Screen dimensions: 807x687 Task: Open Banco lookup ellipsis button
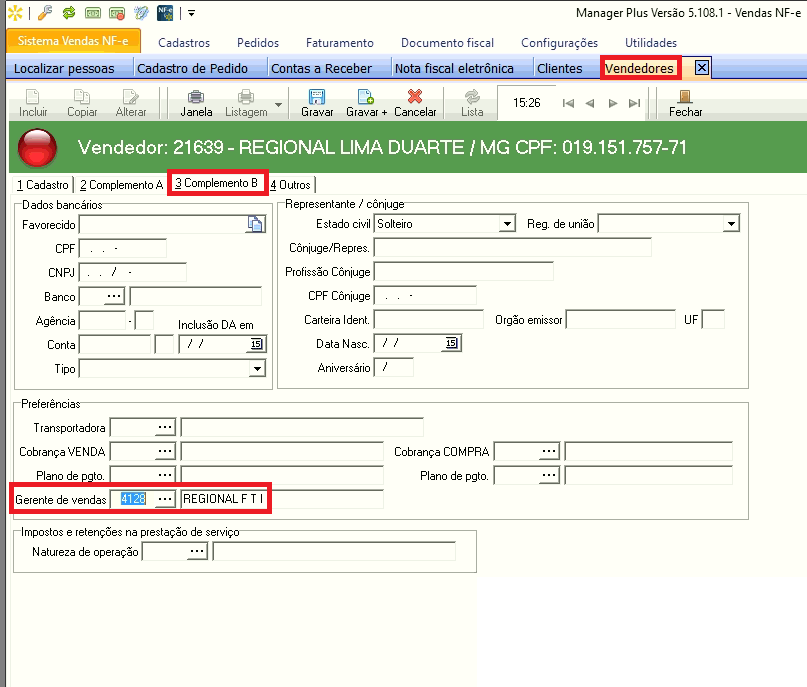pos(113,297)
